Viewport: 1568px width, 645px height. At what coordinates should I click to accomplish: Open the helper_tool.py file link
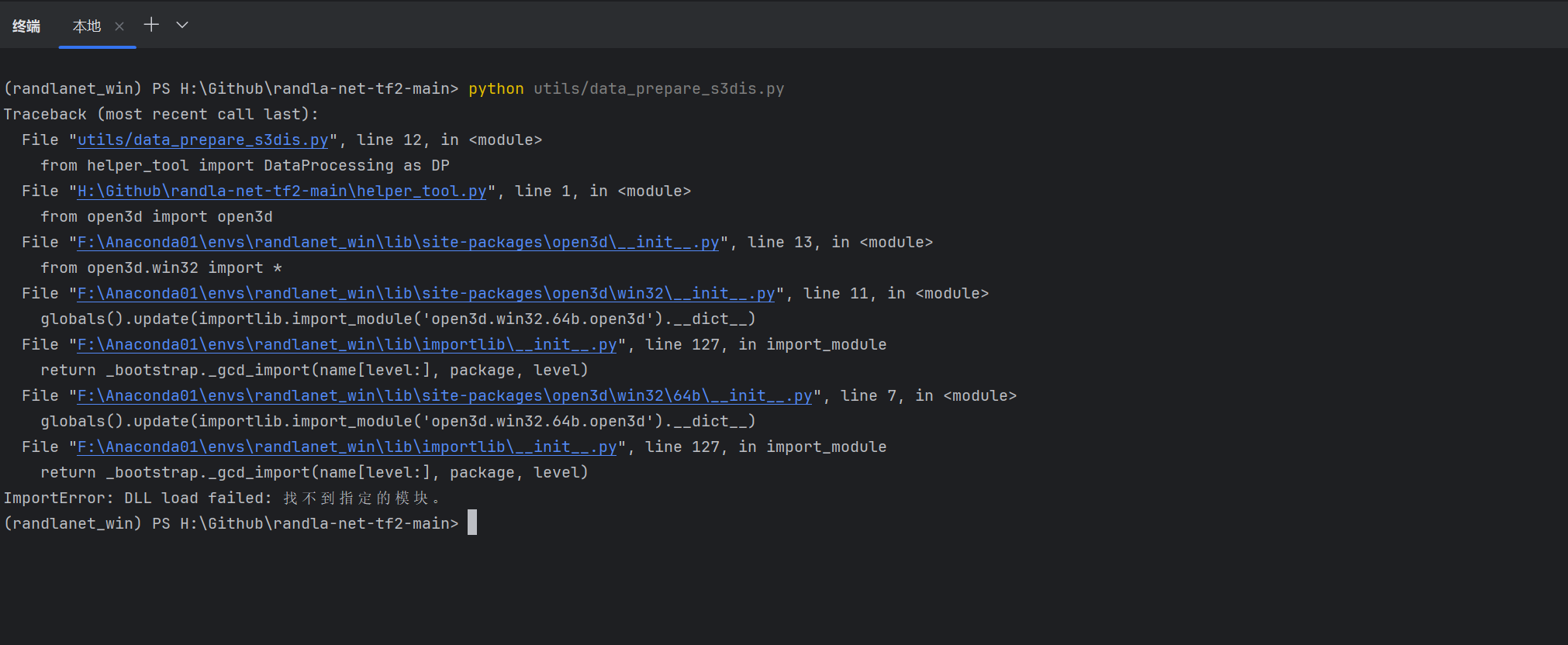[281, 191]
